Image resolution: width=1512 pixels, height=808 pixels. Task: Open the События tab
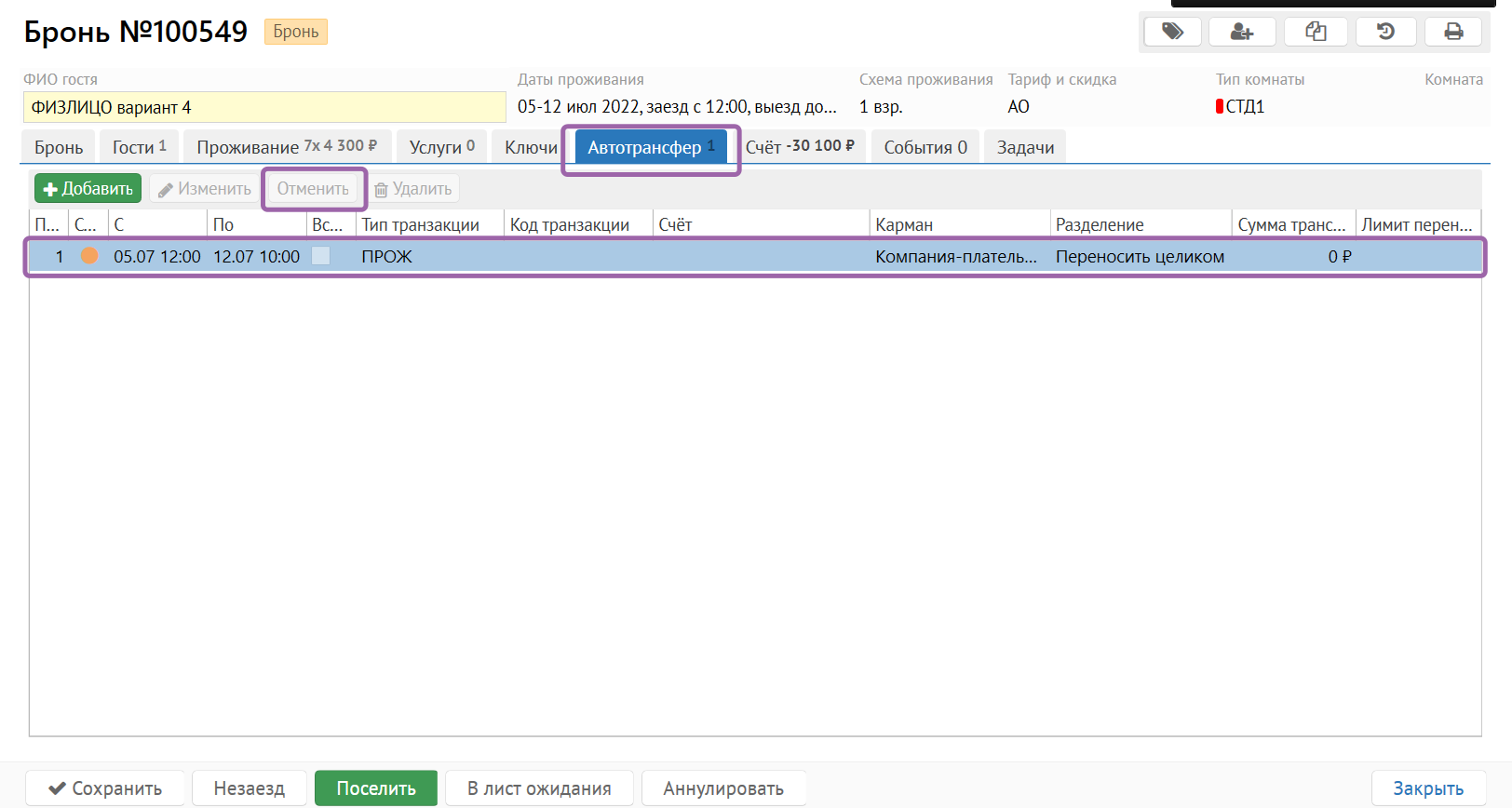click(x=925, y=147)
